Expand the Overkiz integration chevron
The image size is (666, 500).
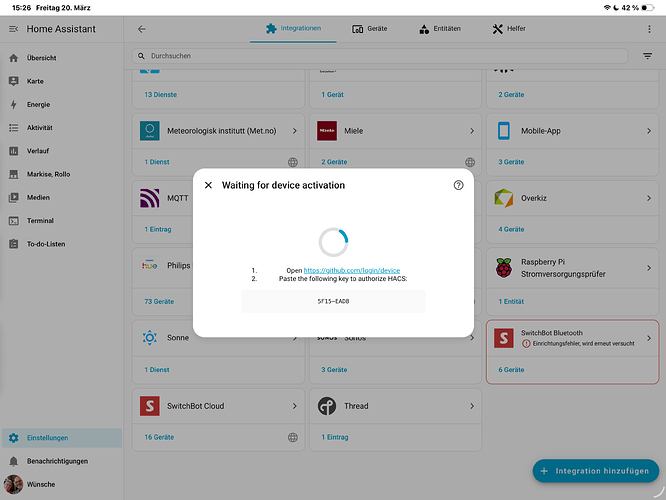click(649, 198)
